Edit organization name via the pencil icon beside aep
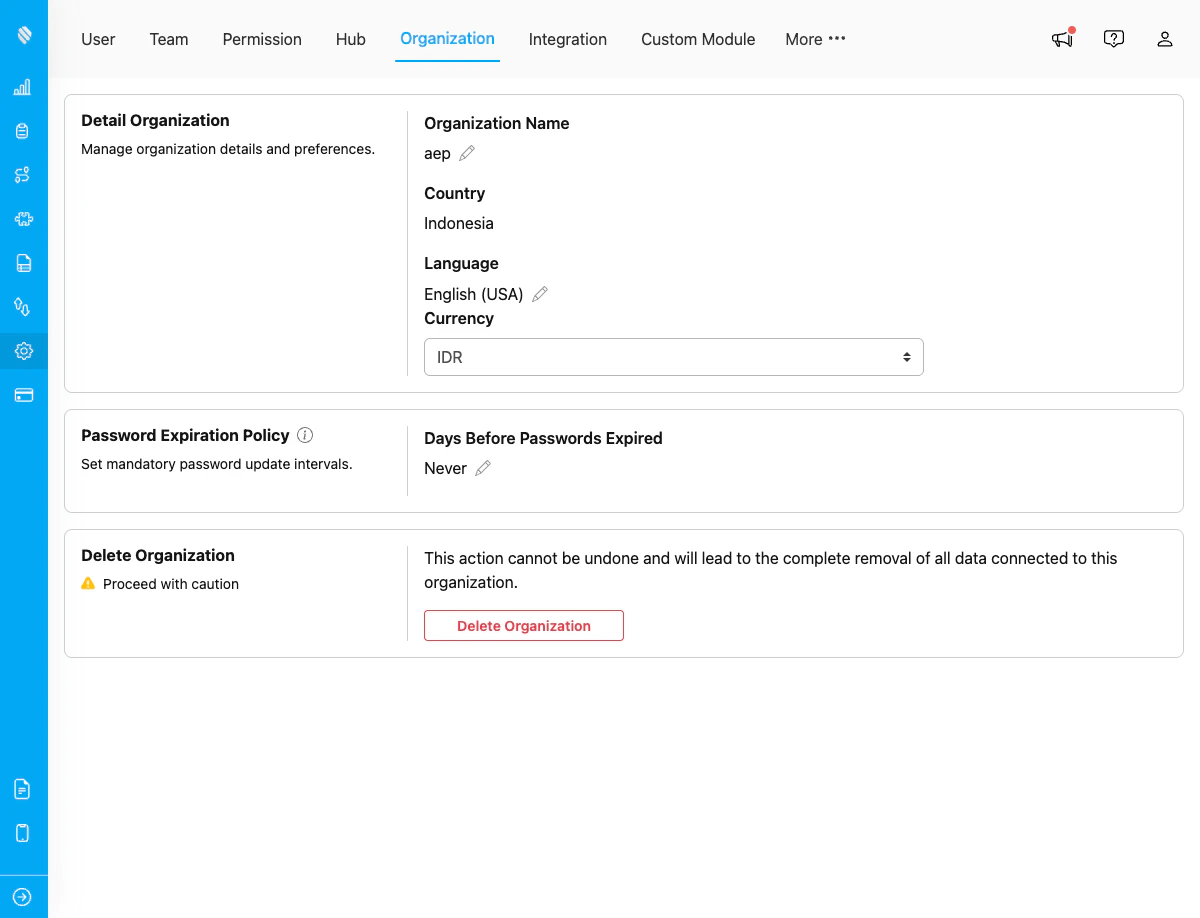 coord(467,153)
